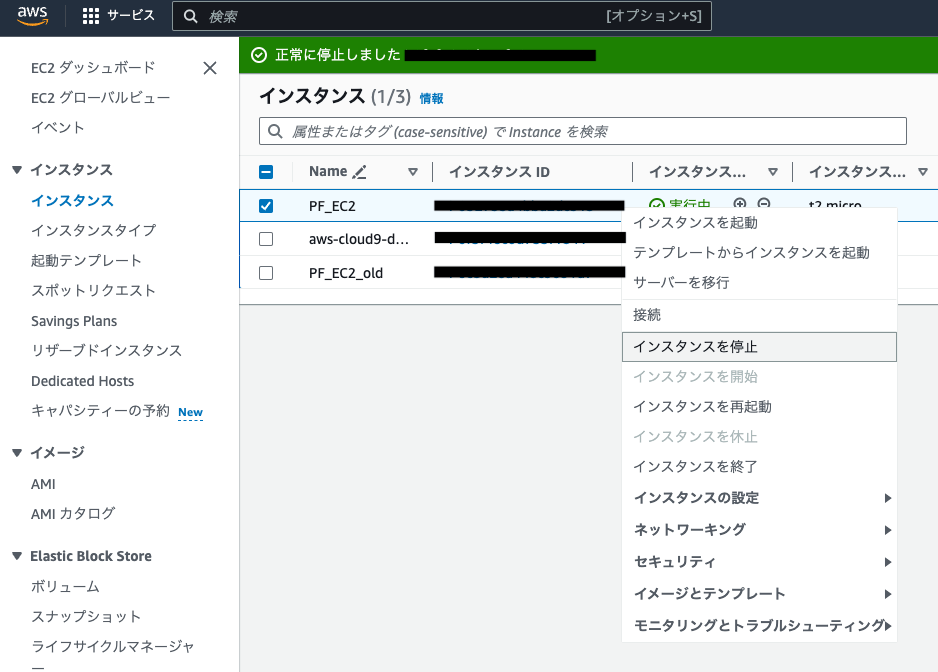Open リザーブドインスタンス in the sidebar
This screenshot has height=672, width=938.
[x=106, y=351]
